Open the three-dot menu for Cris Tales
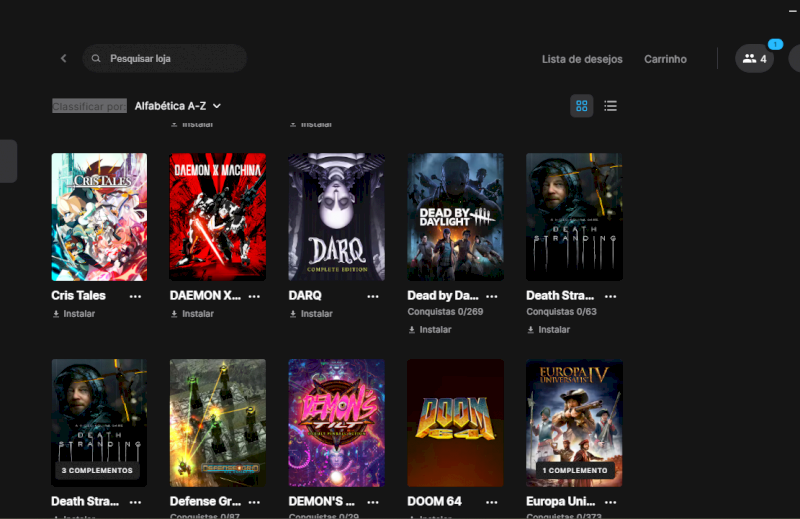Viewport: 800px width, 519px height. (135, 296)
